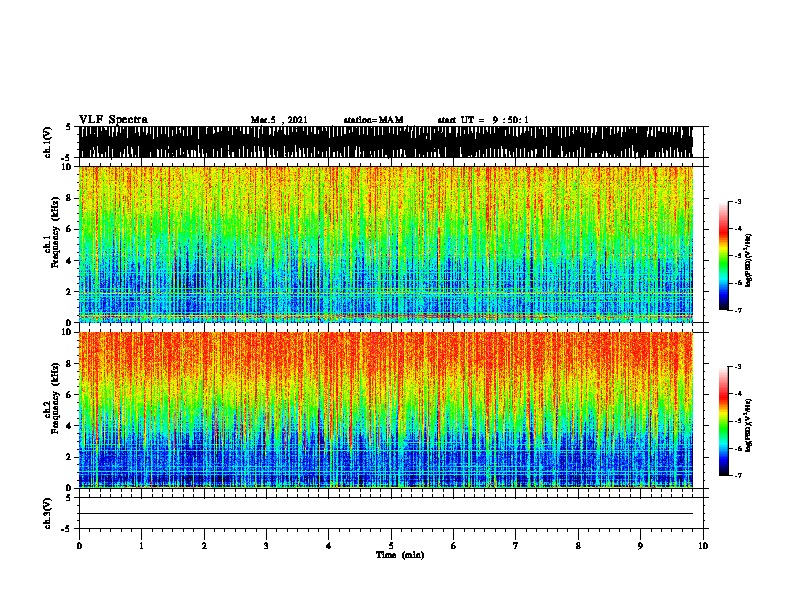Viewport: 792px width, 612px height.
Task: Click the "station=MAM" header label
Action: (x=373, y=120)
